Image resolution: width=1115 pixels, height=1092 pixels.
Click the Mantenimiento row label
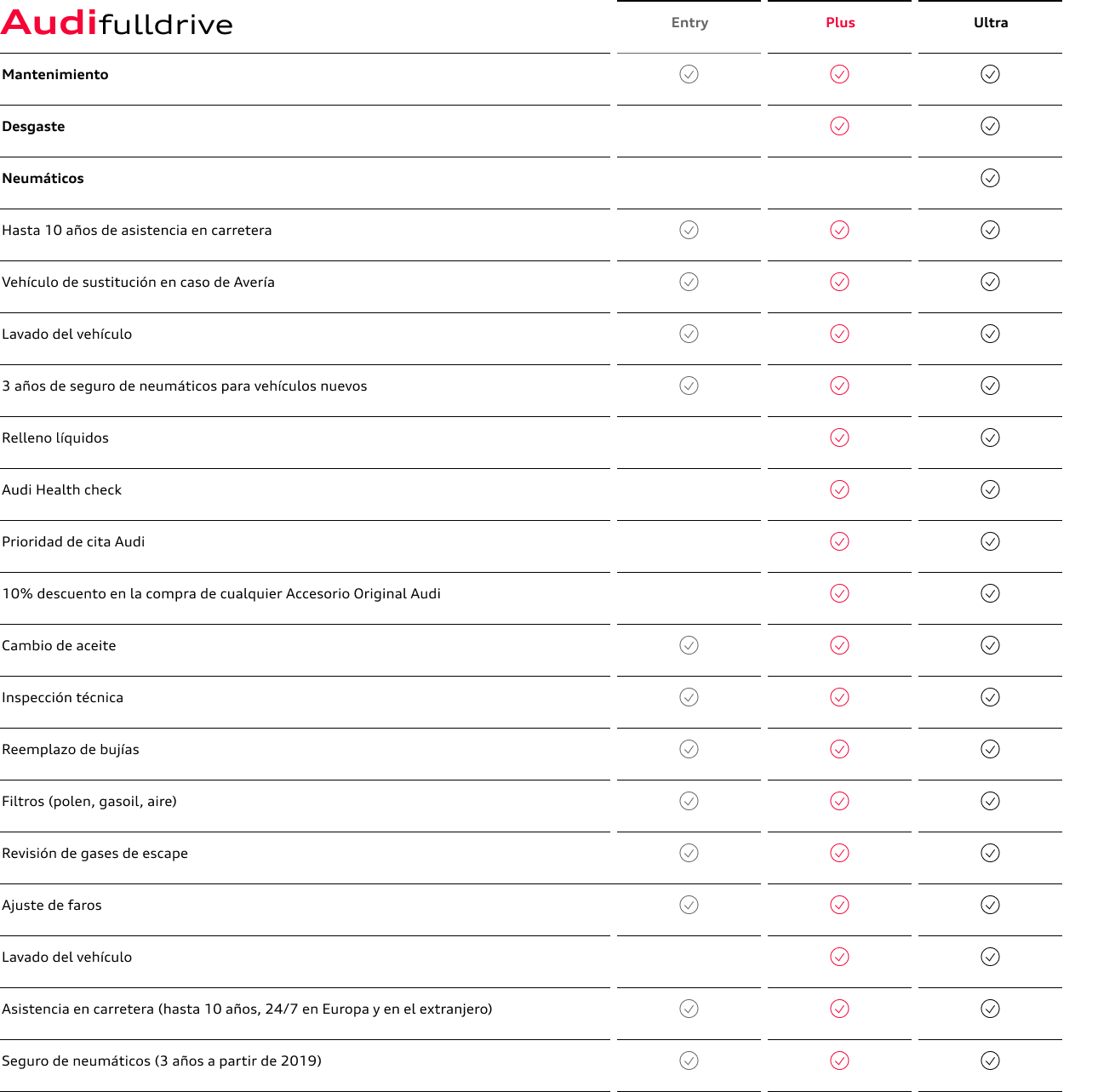55,75
